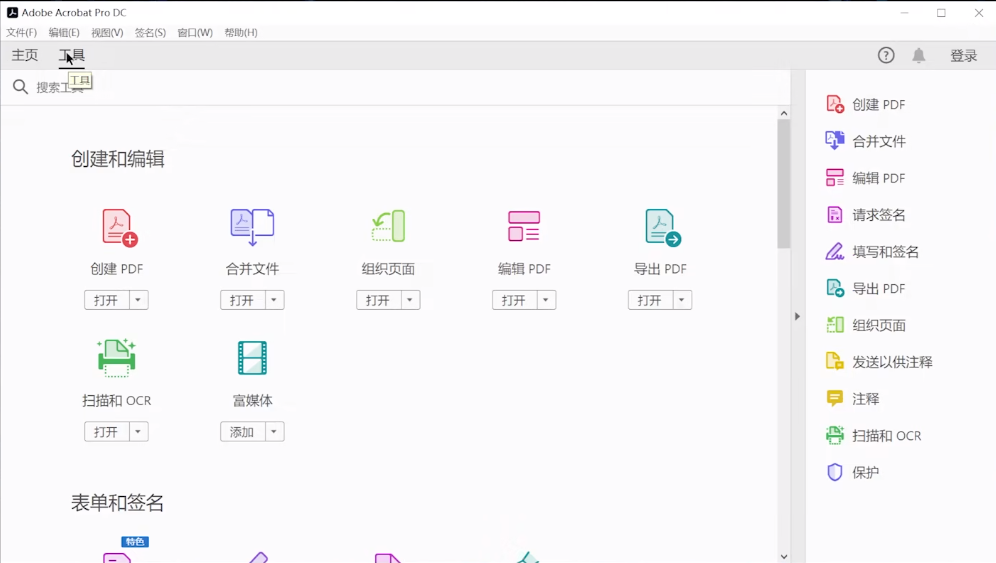
Task: Click the Organize Pages (组织页面) large tool icon
Action: click(x=388, y=226)
